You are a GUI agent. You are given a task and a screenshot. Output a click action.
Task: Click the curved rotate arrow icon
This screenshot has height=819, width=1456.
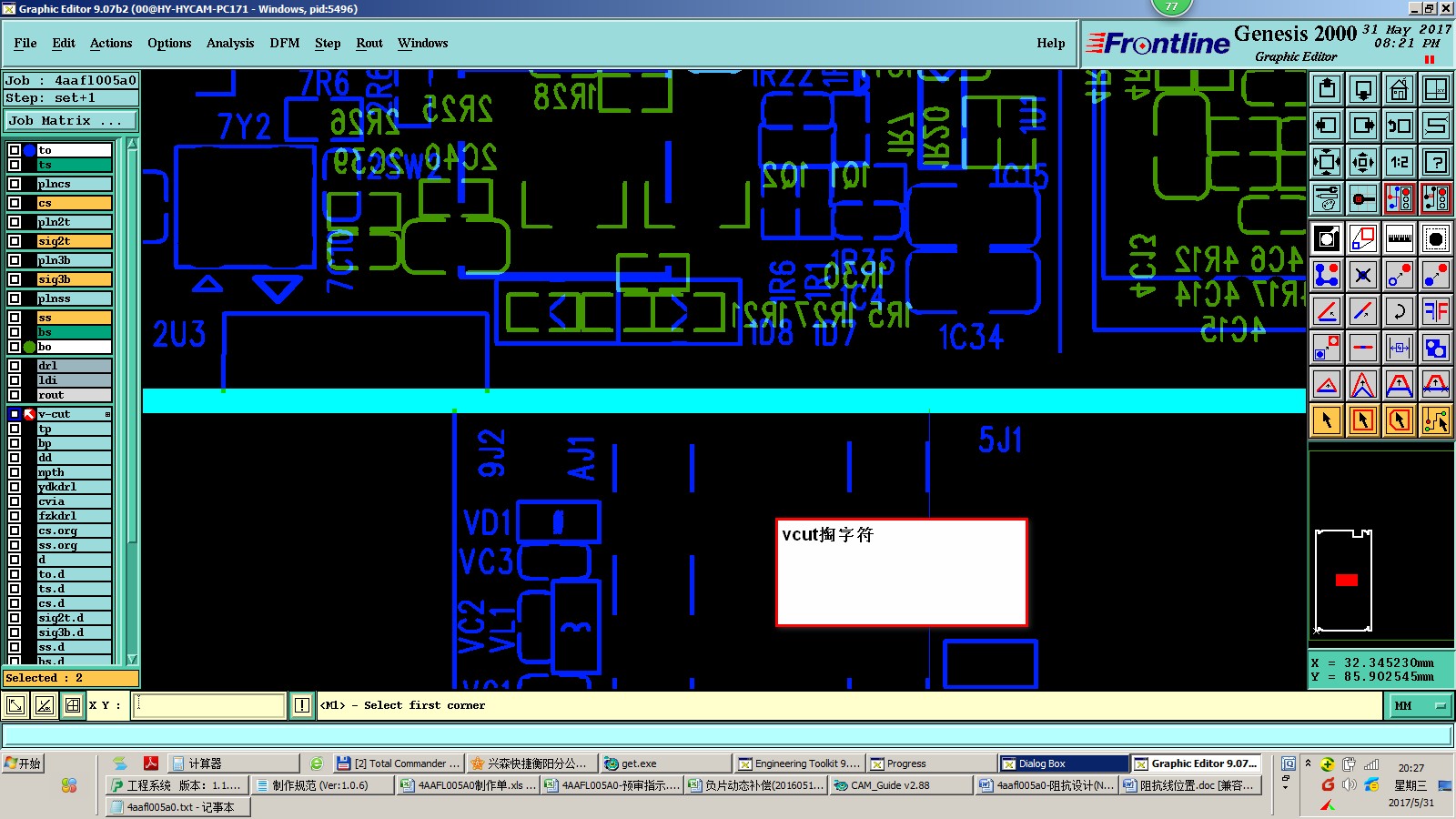tap(1400, 311)
